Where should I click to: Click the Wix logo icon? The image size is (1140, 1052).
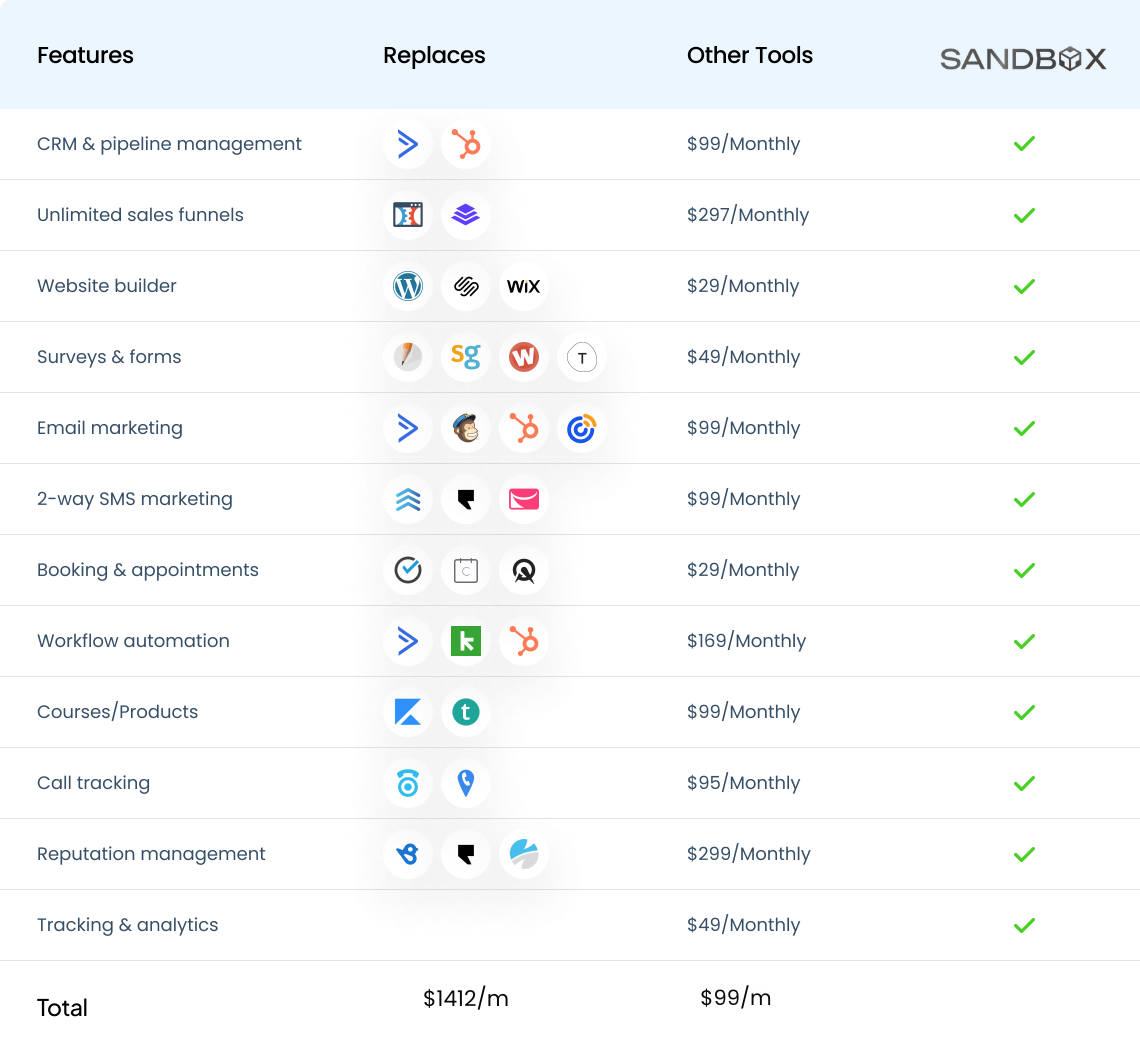pyautogui.click(x=523, y=286)
